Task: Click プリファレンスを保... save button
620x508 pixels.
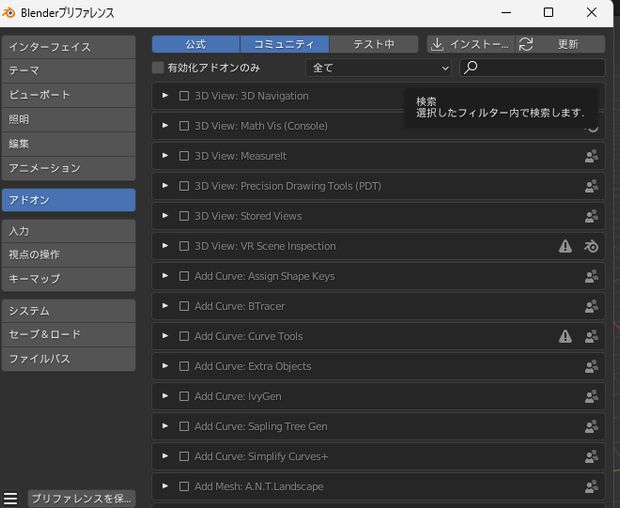Action: point(81,499)
